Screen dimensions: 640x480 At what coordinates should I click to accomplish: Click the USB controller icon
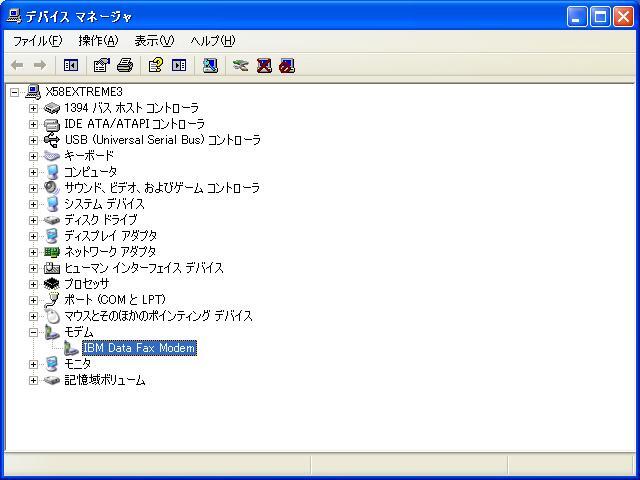[x=51, y=140]
